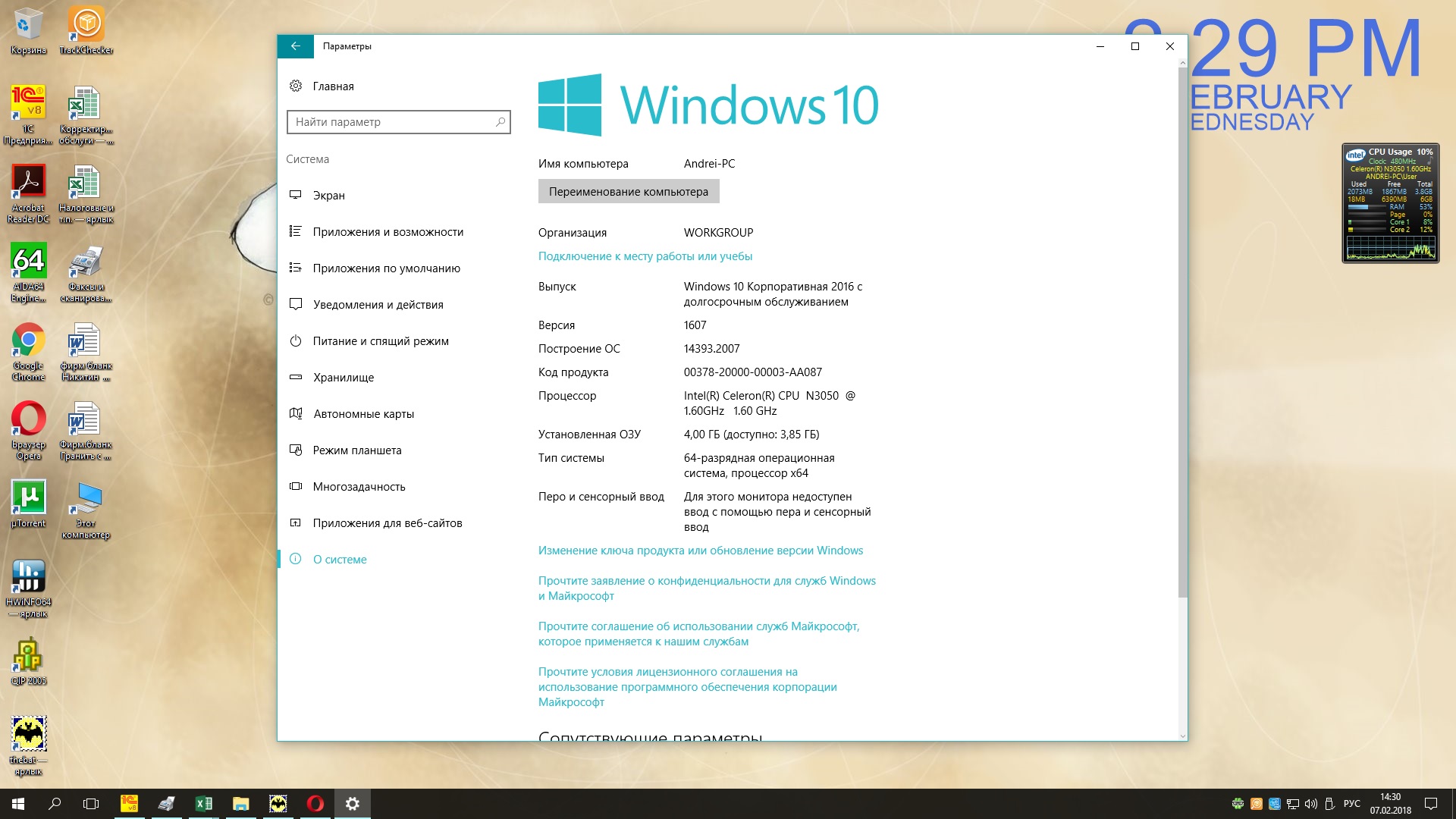Open File Explorer on taskbar
The image size is (1456, 819).
click(x=241, y=804)
